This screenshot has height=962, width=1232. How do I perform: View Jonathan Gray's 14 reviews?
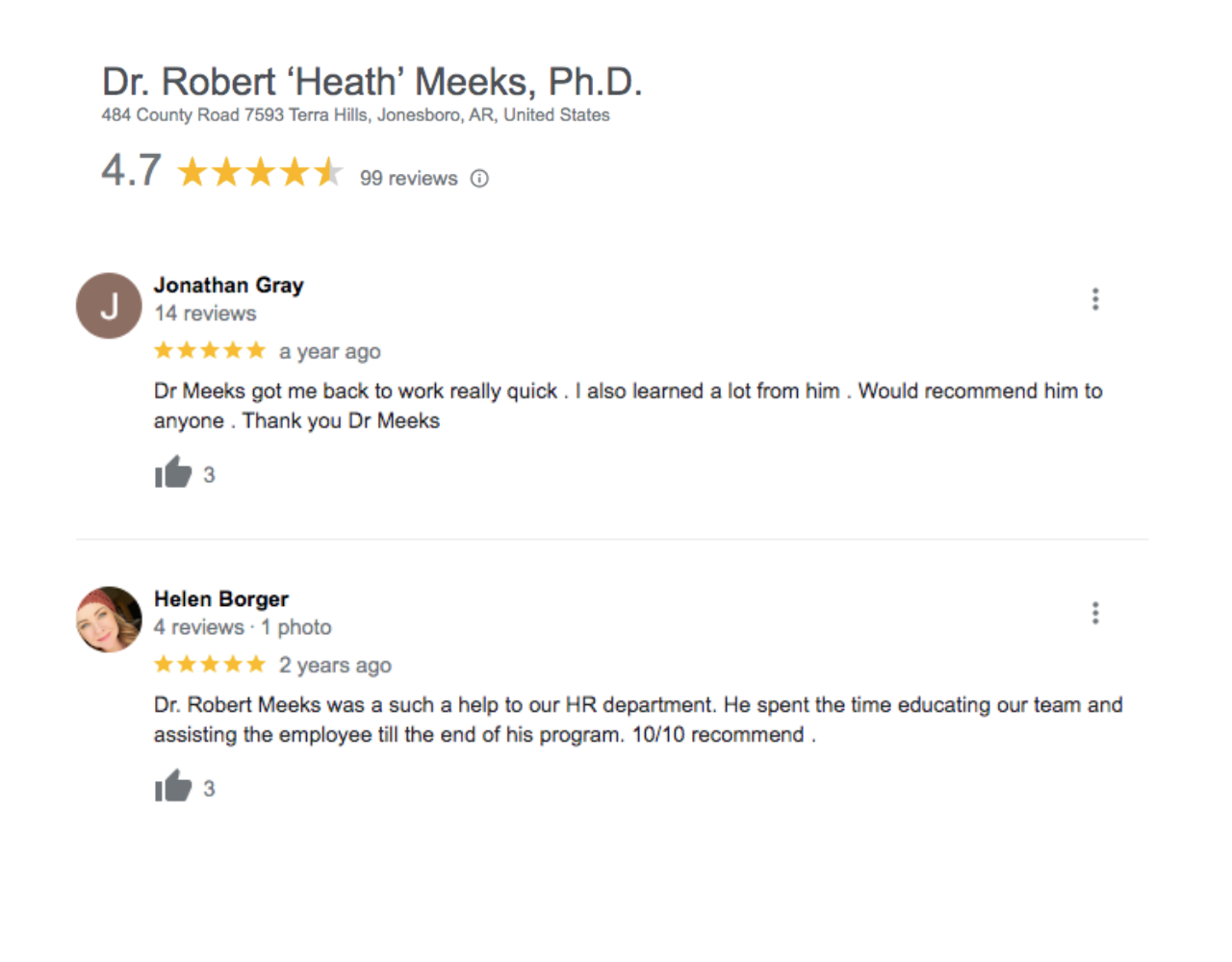pos(205,314)
